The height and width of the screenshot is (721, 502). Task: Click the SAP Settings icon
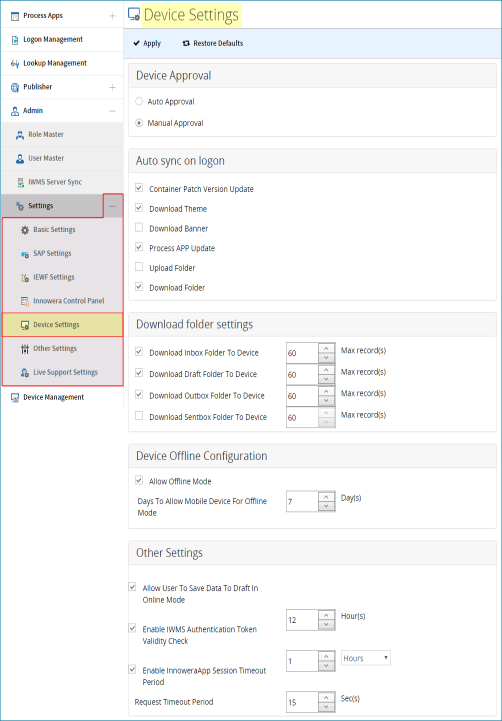[x=25, y=254]
